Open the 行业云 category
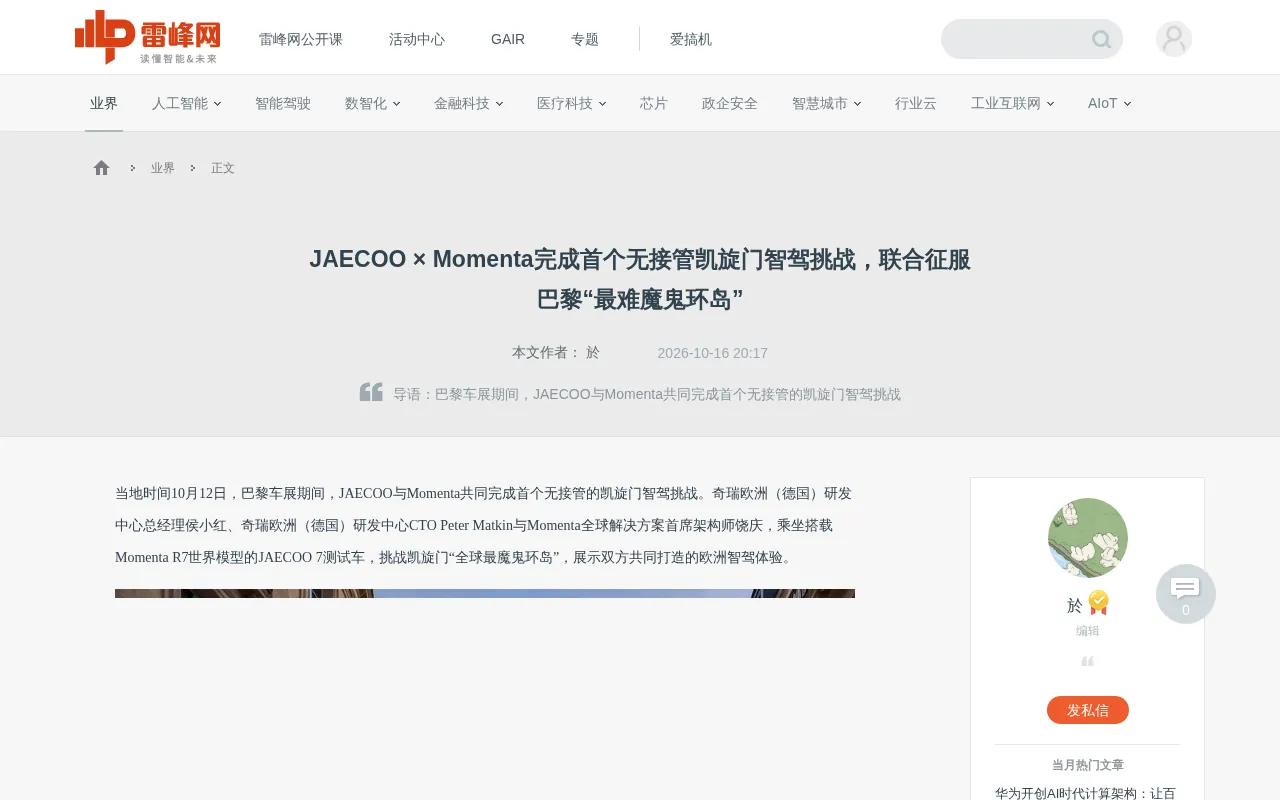 point(916,103)
